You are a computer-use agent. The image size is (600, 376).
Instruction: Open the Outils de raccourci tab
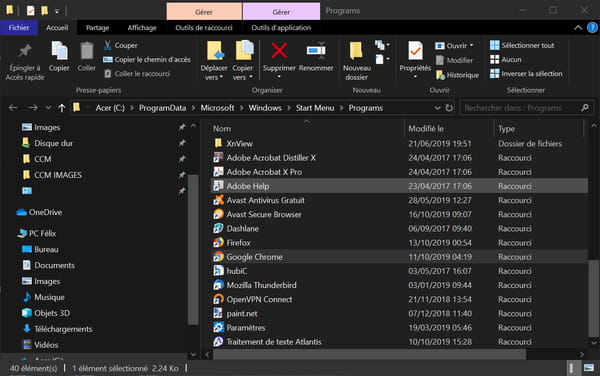tap(204, 28)
